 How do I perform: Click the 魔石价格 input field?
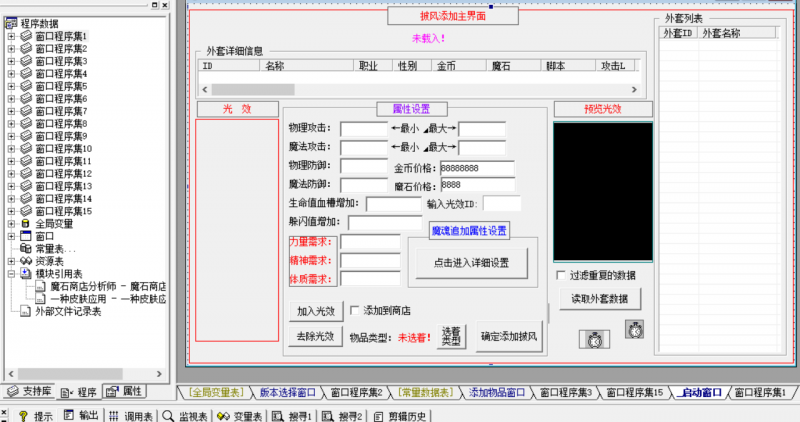tap(477, 185)
